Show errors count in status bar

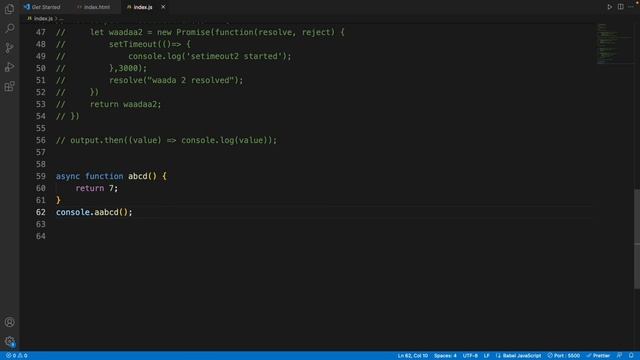11,356
